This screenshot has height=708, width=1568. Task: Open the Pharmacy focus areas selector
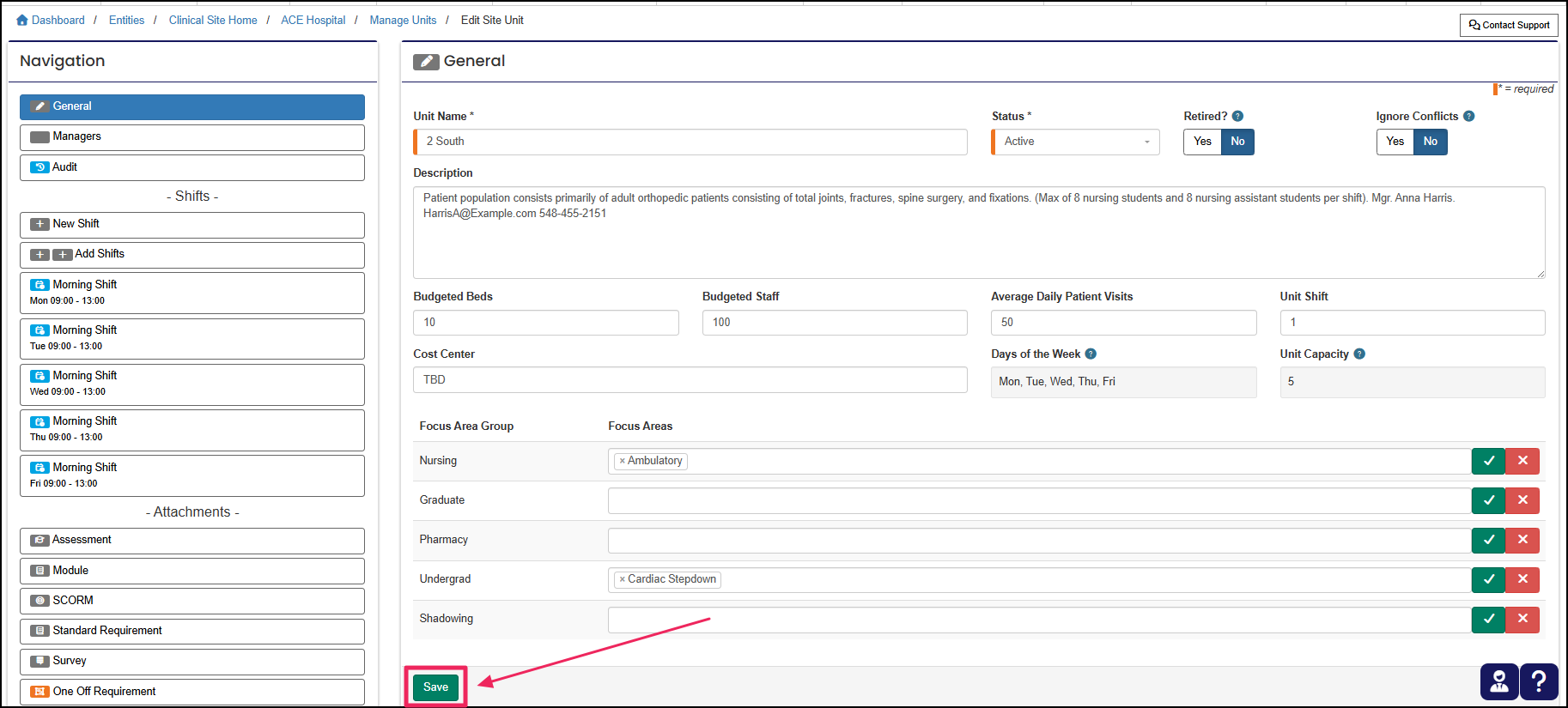[x=1039, y=540]
